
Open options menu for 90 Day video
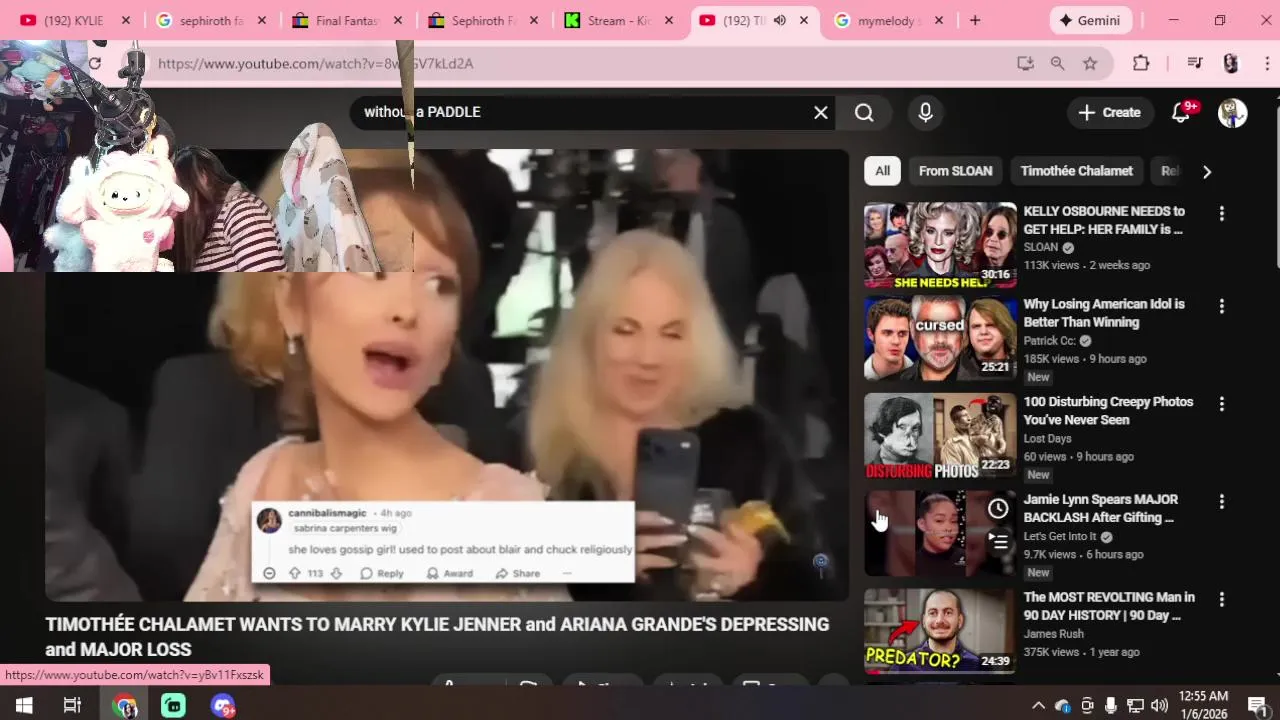(x=1221, y=599)
